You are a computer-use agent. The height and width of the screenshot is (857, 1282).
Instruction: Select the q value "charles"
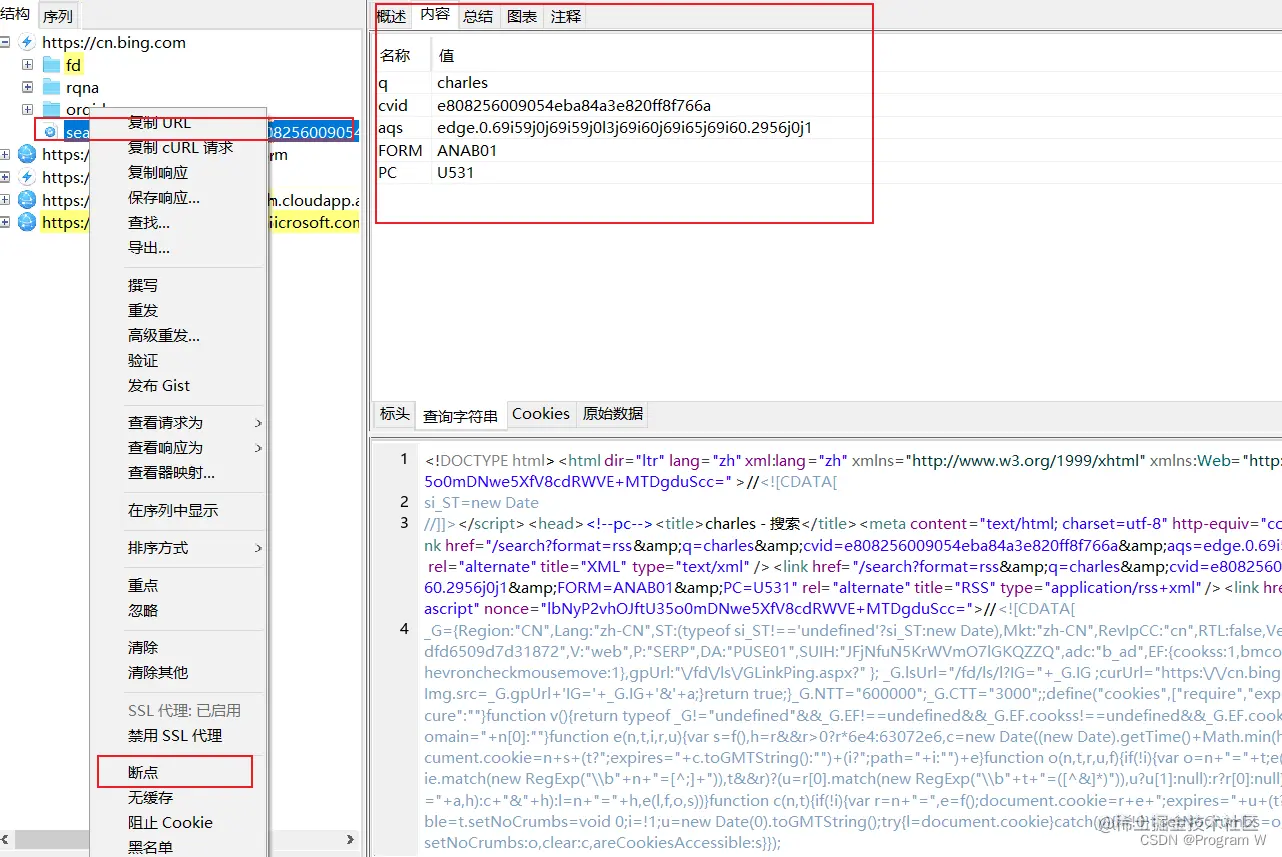tap(463, 83)
